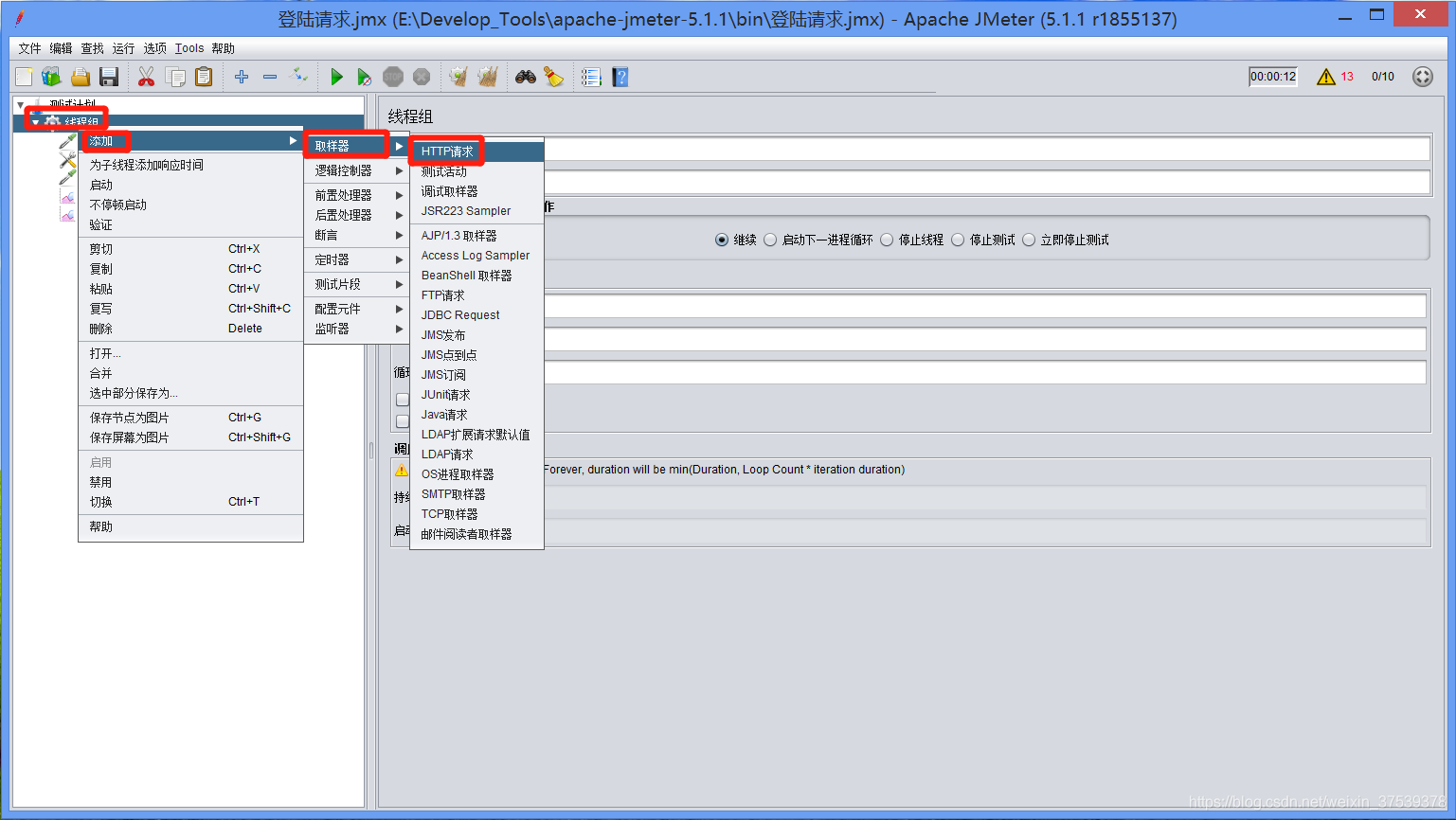Click 保存节点为图片 context entry

pyautogui.click(x=190, y=418)
